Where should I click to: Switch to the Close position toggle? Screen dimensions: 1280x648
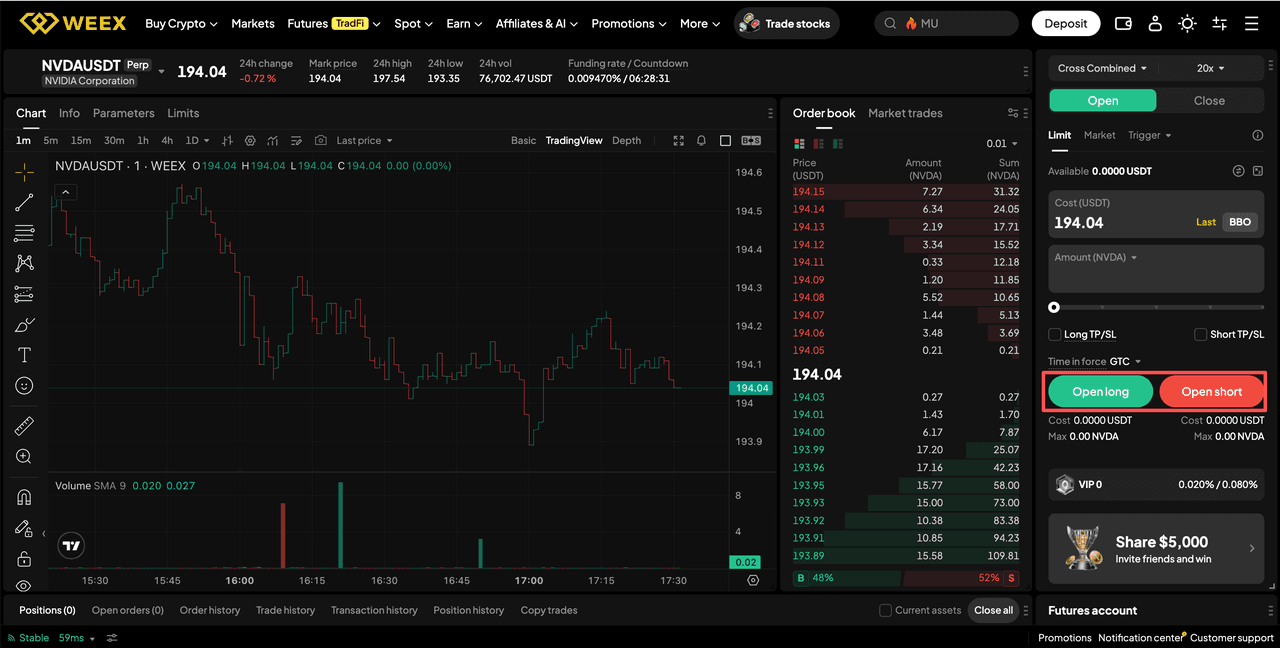tap(1209, 100)
